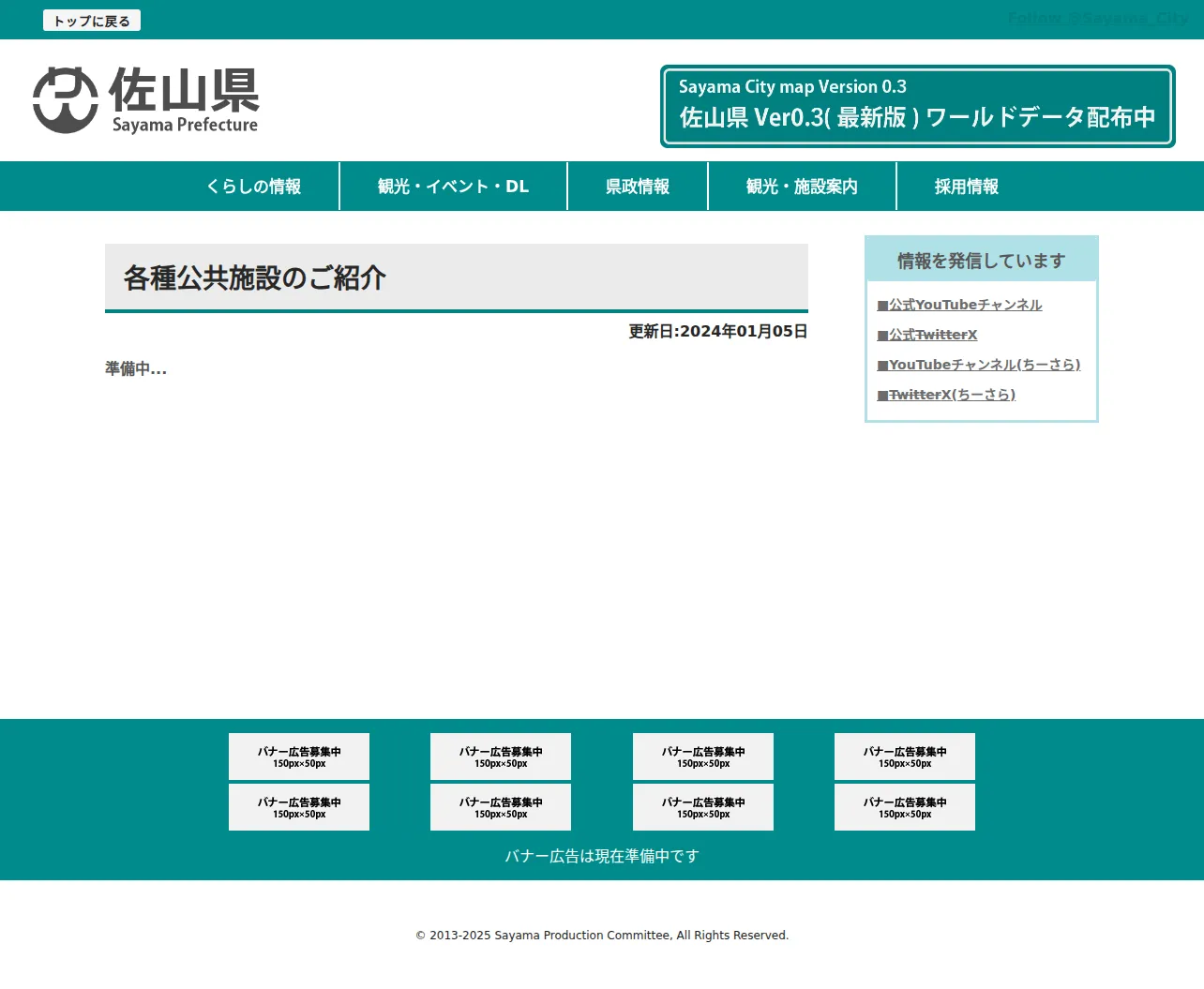Click the 情報を発信しています sidebar header

(982, 260)
